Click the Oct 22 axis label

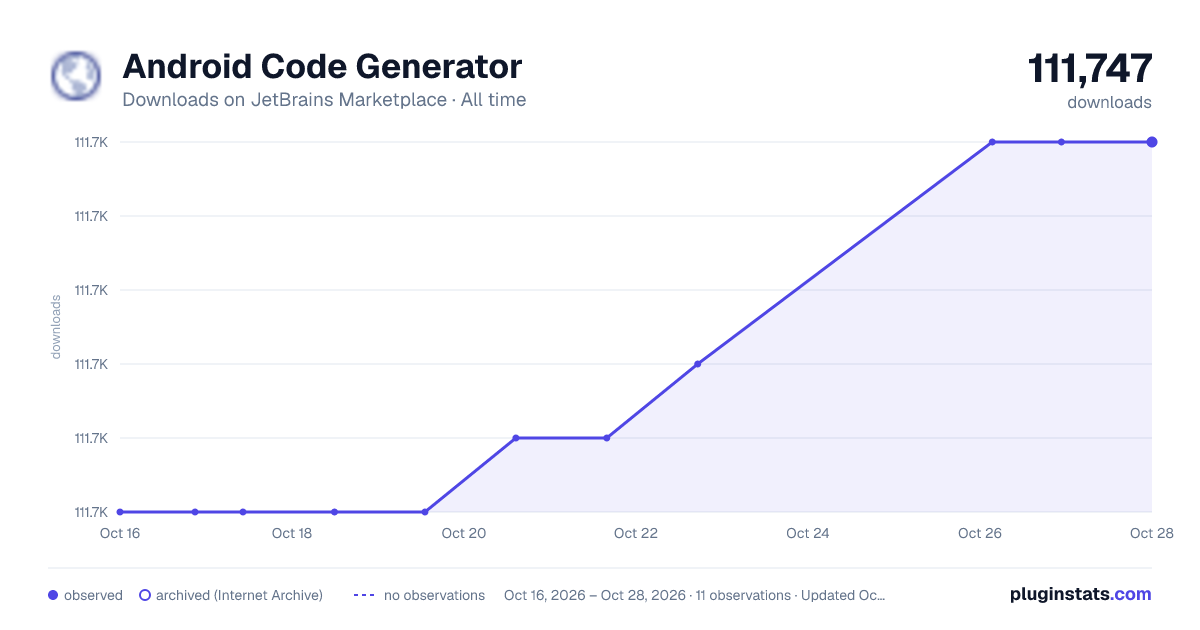click(636, 533)
